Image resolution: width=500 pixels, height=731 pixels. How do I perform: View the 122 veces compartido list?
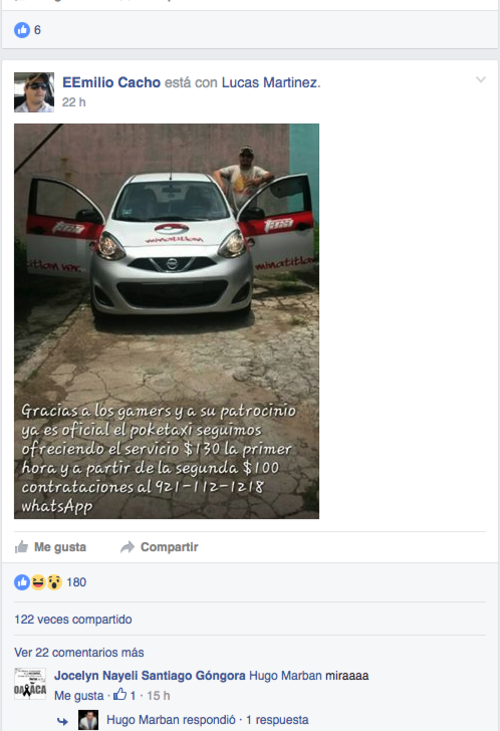click(x=73, y=619)
